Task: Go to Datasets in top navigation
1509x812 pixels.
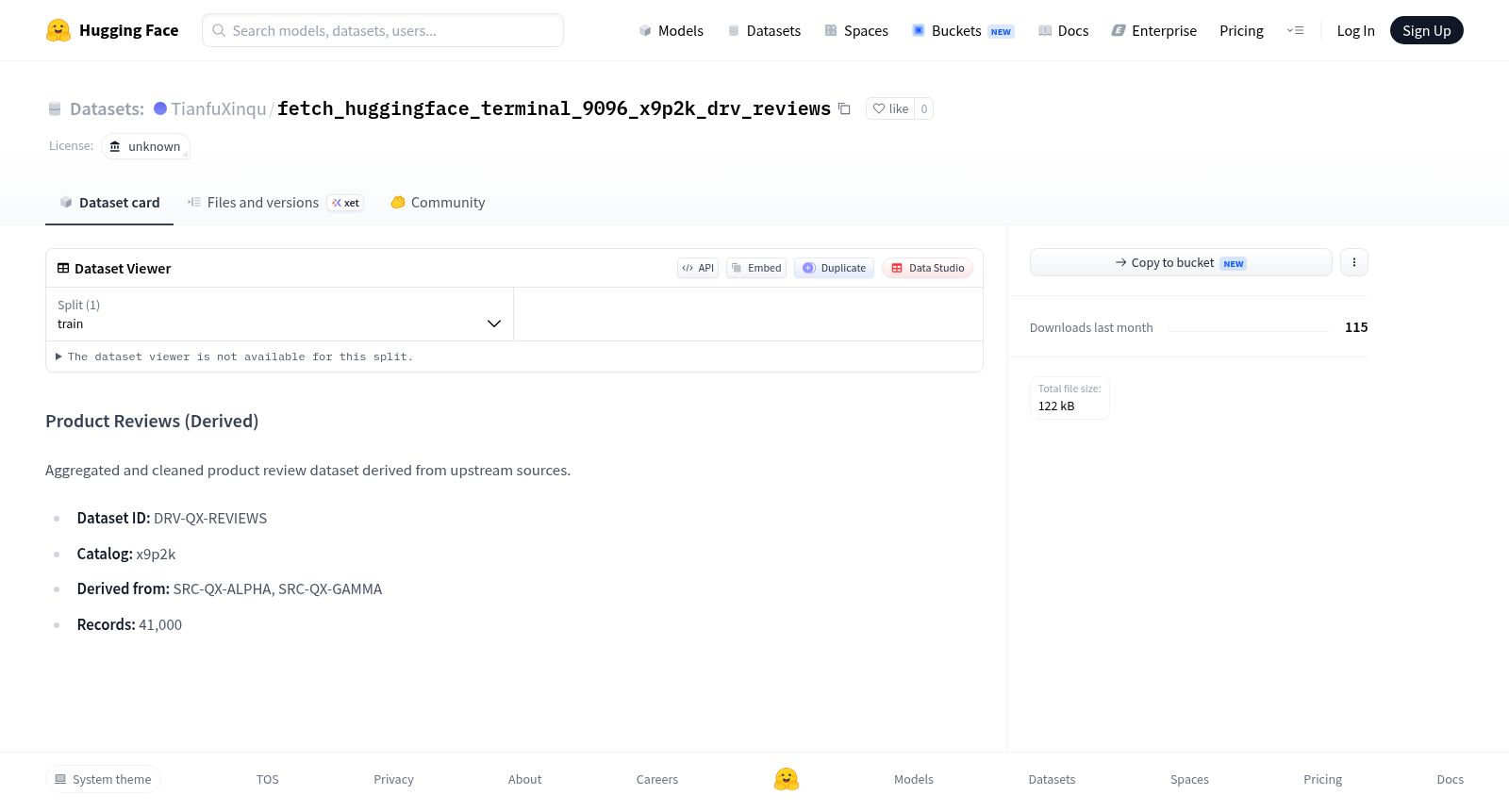Action: pyautogui.click(x=764, y=30)
